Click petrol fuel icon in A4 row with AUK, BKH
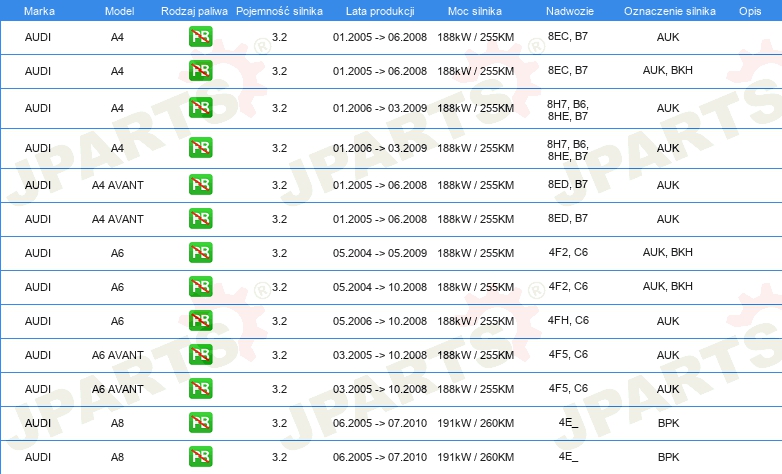Viewport: 782px width, 474px height. (x=200, y=70)
